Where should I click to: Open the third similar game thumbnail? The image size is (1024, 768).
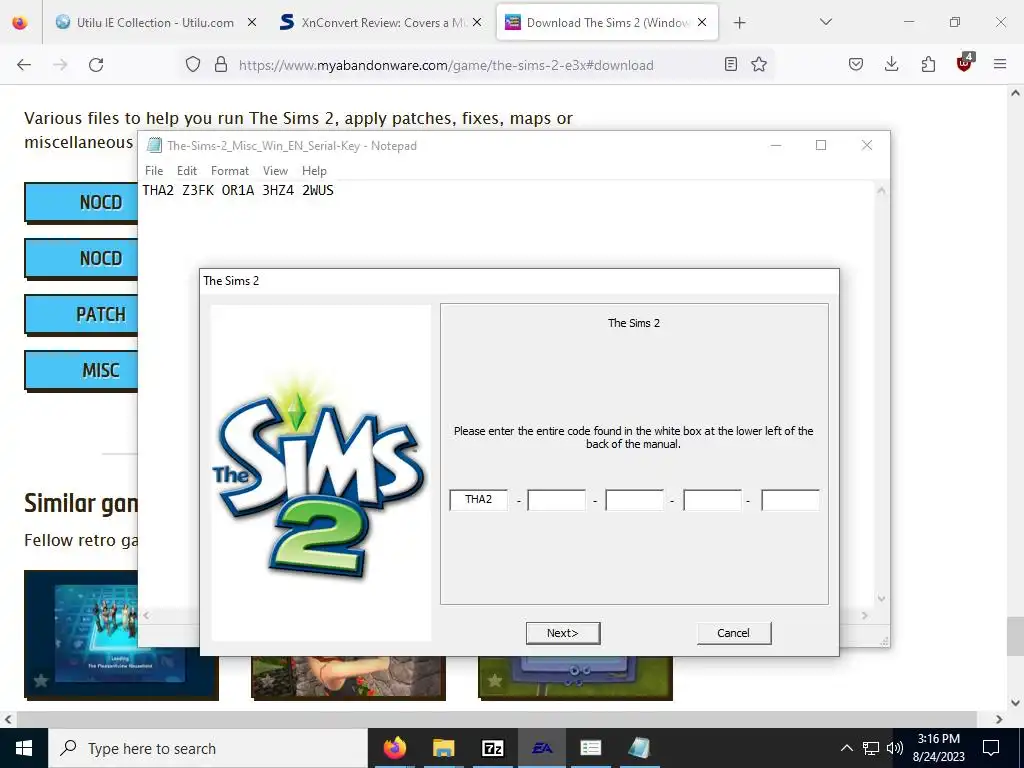(x=575, y=678)
